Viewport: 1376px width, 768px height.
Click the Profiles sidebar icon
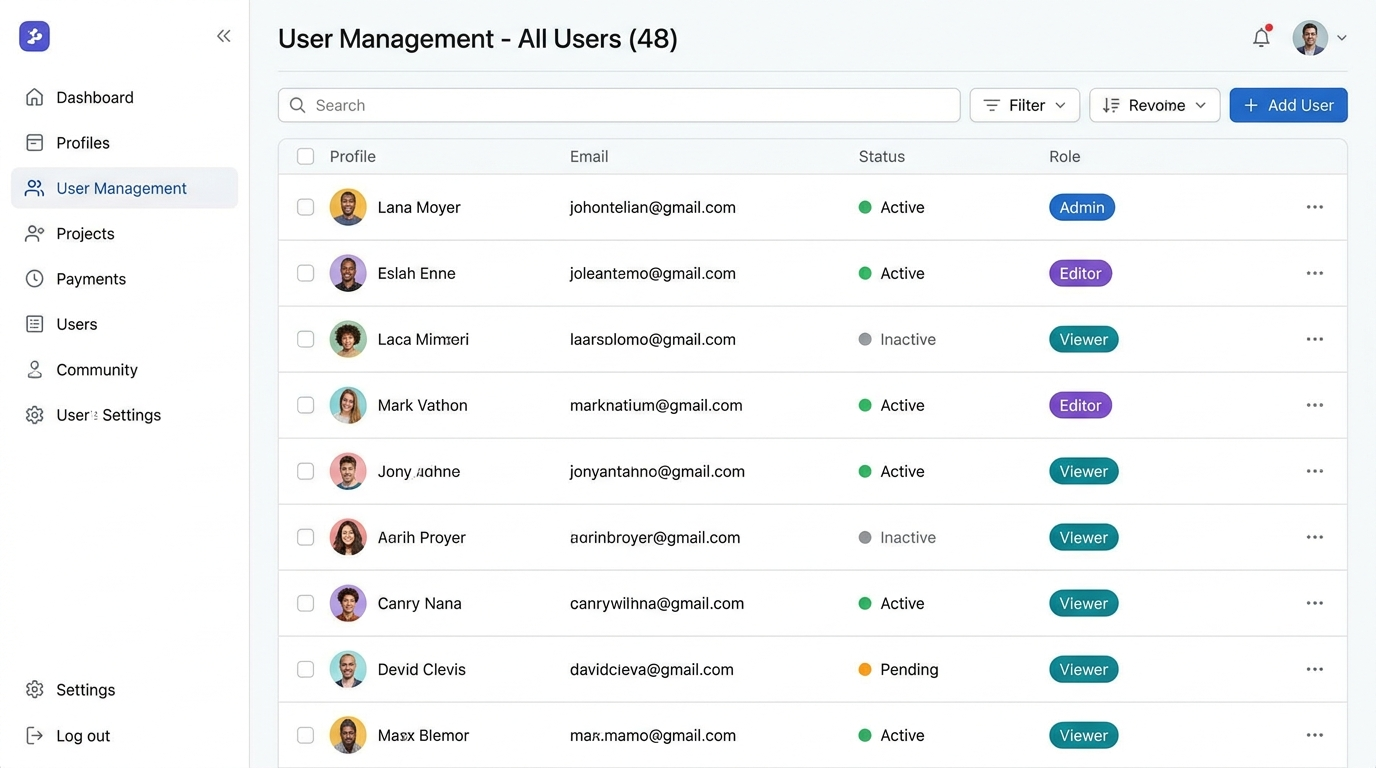[x=35, y=143]
